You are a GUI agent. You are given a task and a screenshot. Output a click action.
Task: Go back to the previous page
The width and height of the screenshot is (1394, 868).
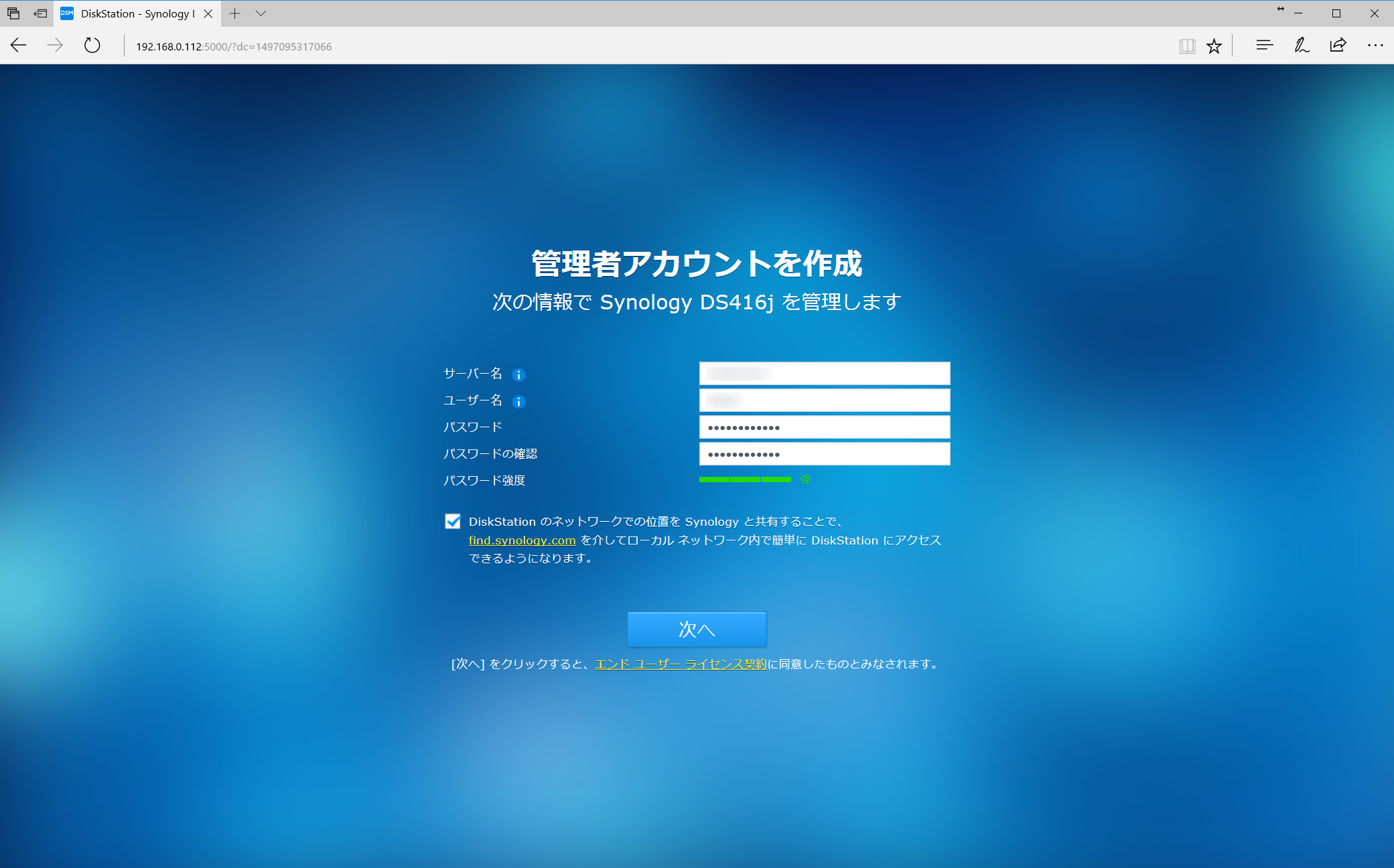(19, 46)
